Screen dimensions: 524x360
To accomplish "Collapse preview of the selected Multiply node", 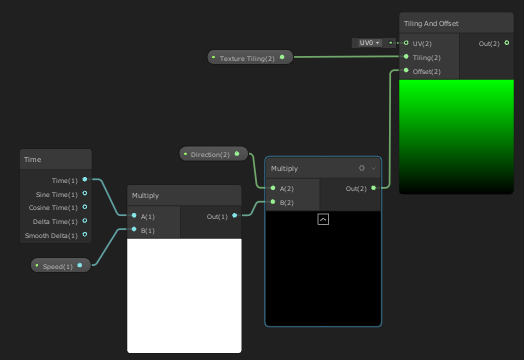I will 323,219.
